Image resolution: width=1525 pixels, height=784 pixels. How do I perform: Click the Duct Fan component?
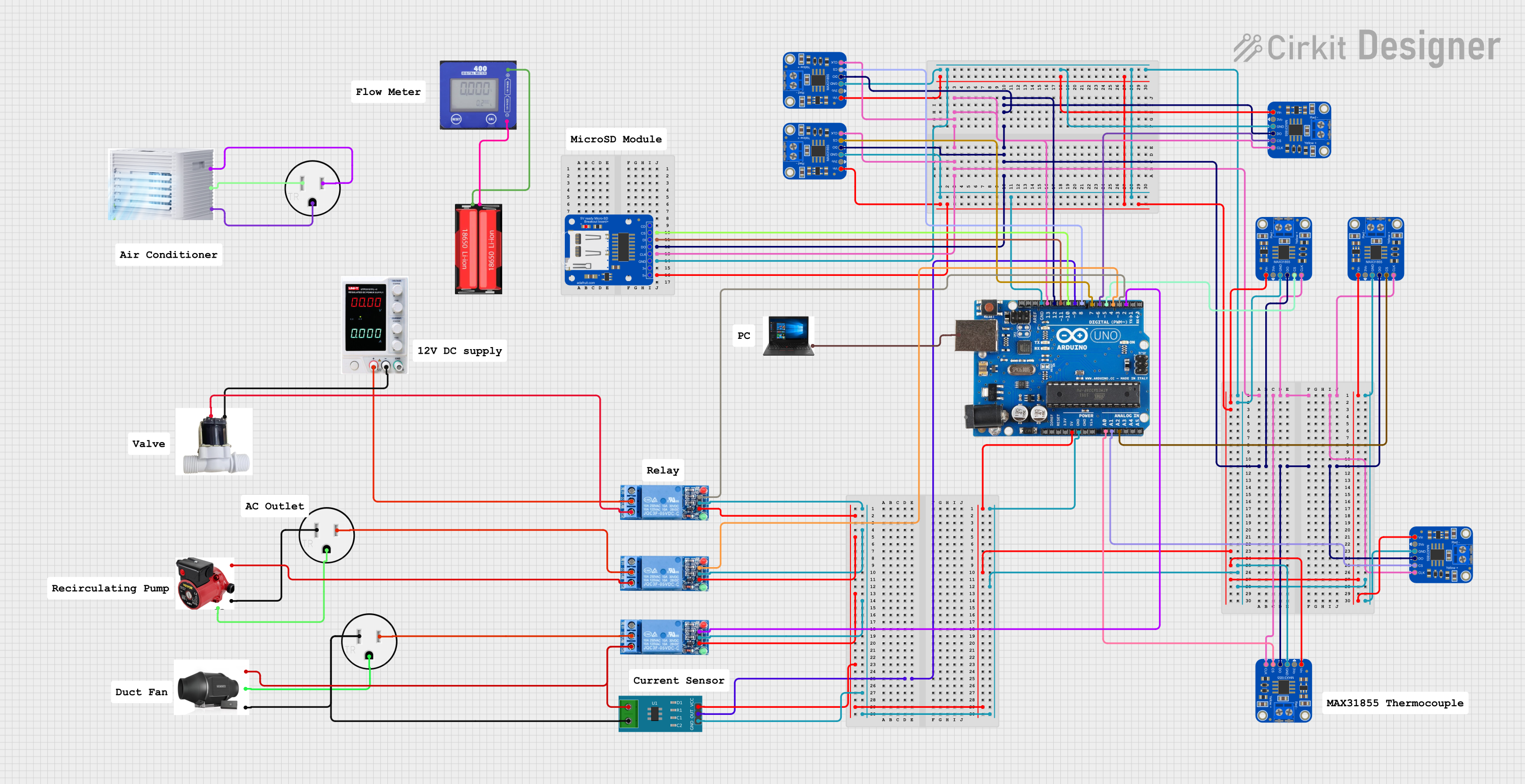211,687
